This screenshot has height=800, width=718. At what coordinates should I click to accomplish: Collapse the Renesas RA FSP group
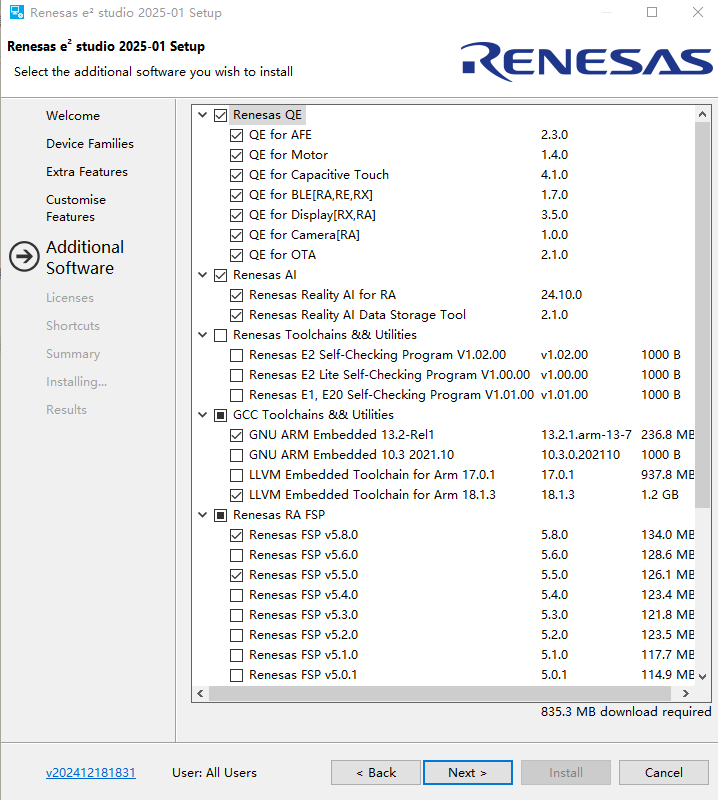coord(203,515)
